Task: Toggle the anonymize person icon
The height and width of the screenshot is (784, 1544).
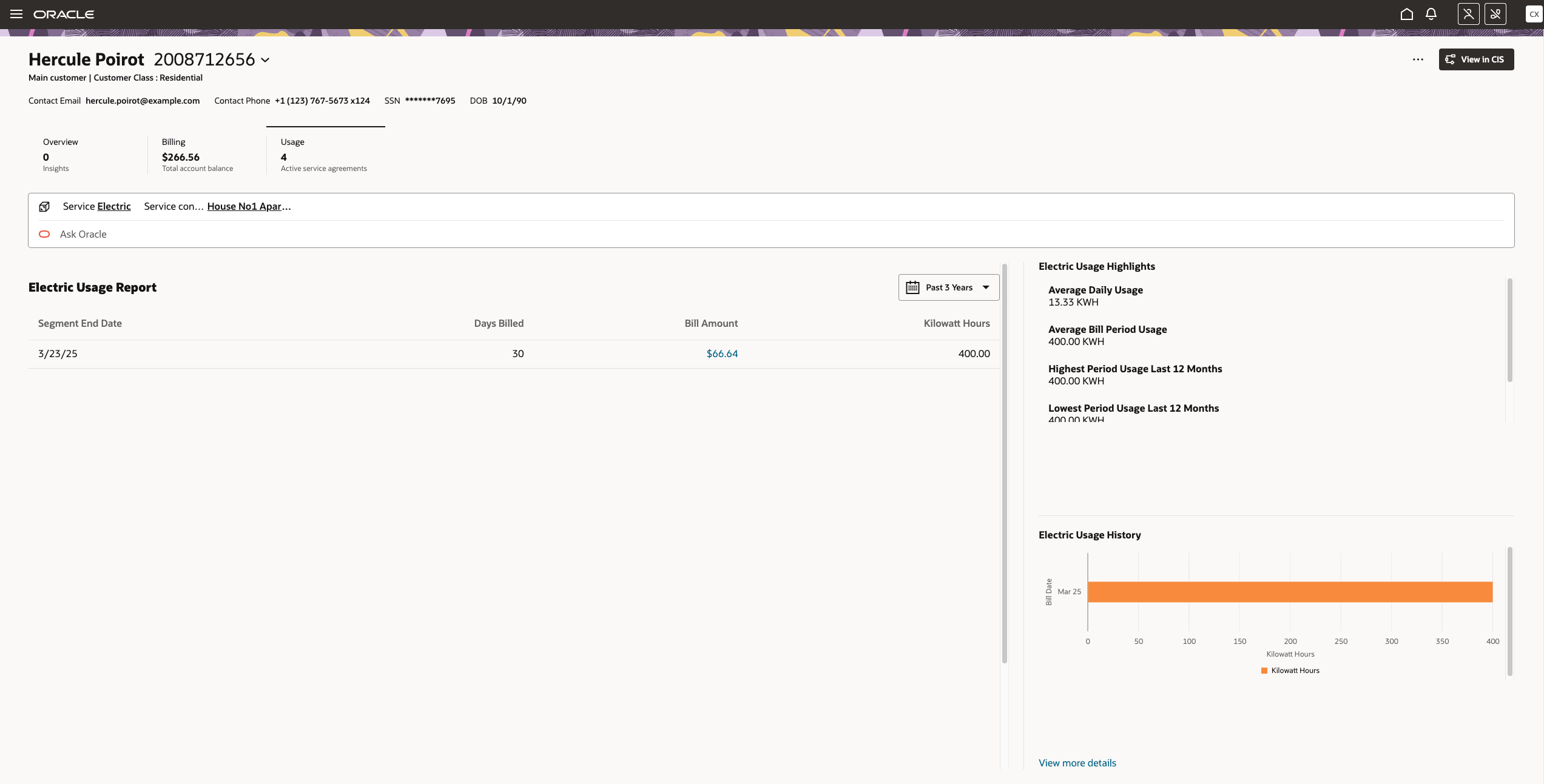Action: click(x=1468, y=14)
